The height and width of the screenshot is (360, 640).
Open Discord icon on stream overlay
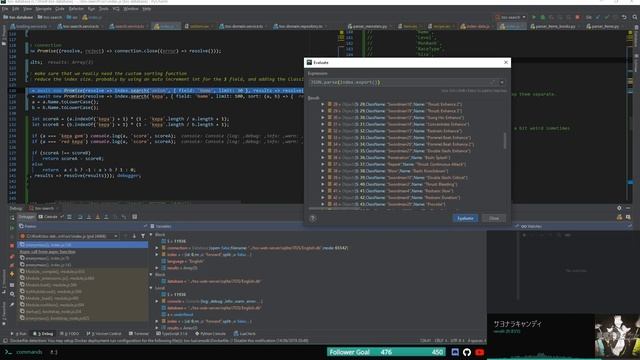click(x=455, y=352)
